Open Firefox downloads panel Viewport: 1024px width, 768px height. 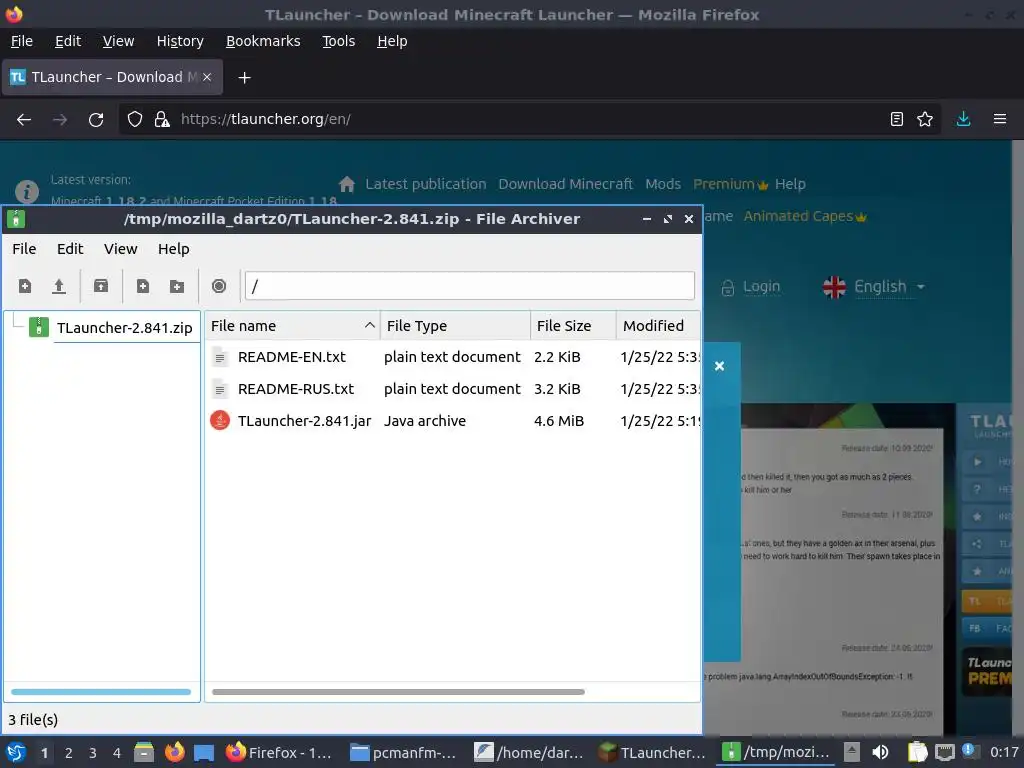click(963, 119)
